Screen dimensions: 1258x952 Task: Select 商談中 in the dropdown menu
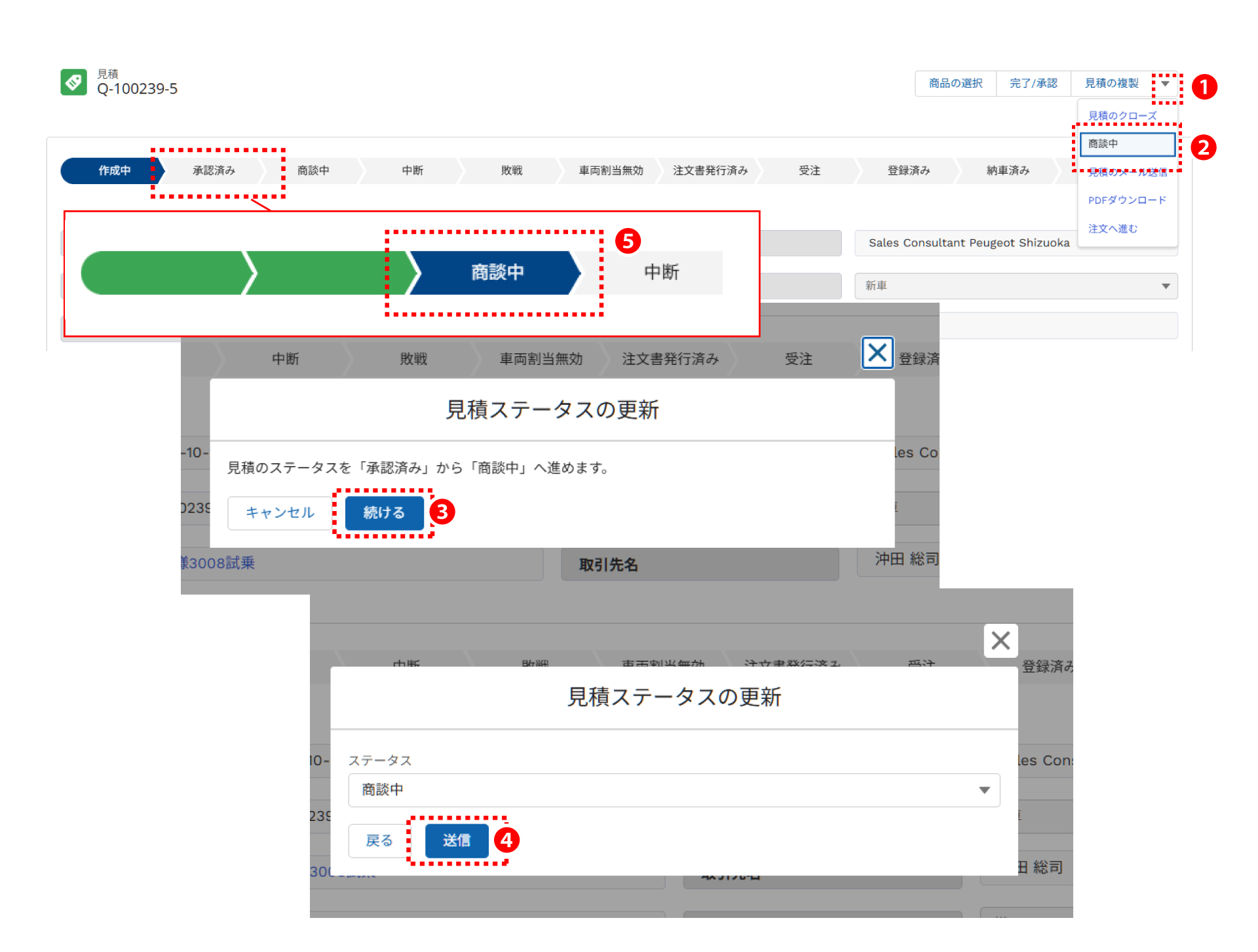point(1127,144)
